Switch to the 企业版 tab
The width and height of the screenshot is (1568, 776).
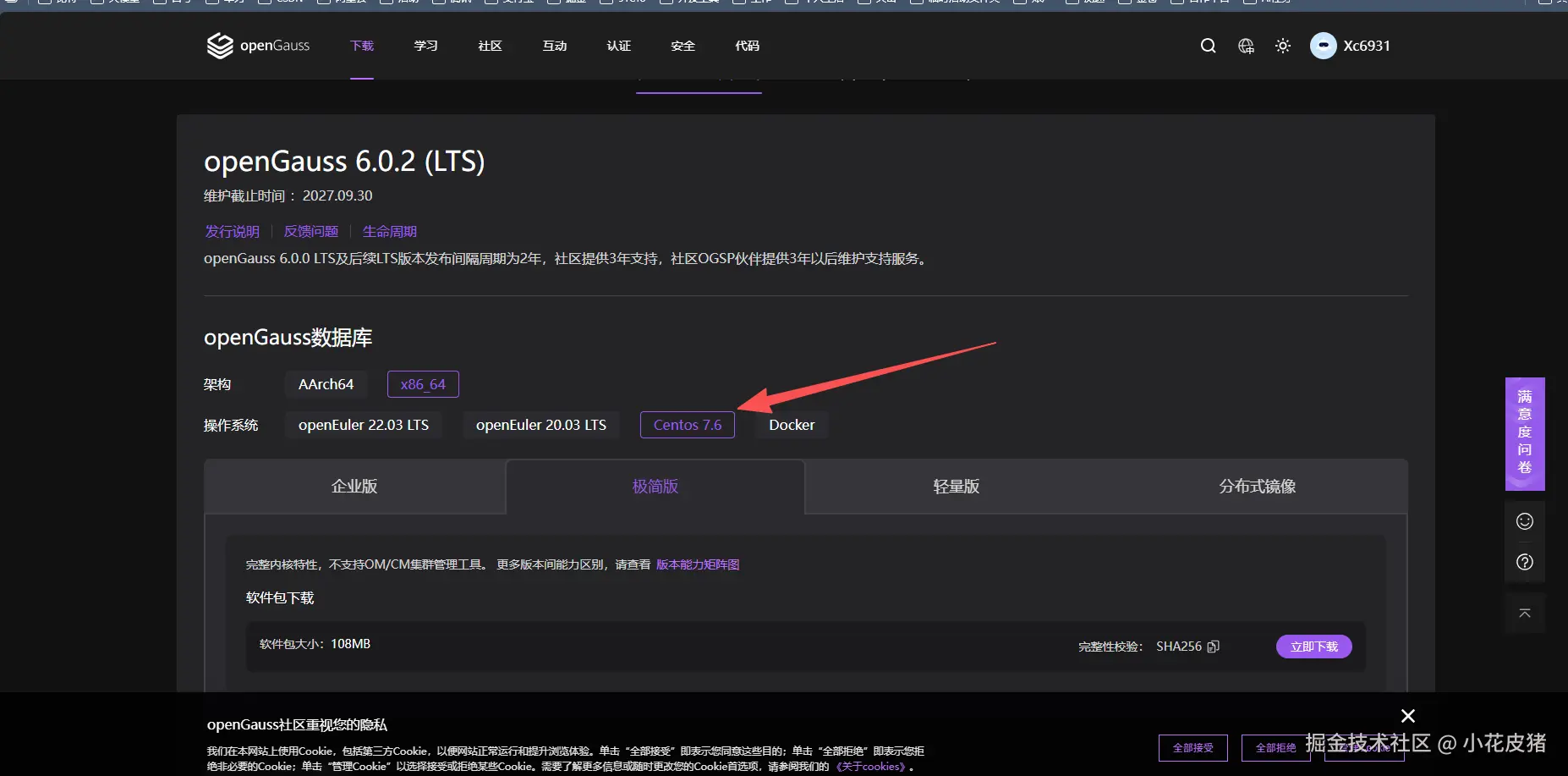354,487
